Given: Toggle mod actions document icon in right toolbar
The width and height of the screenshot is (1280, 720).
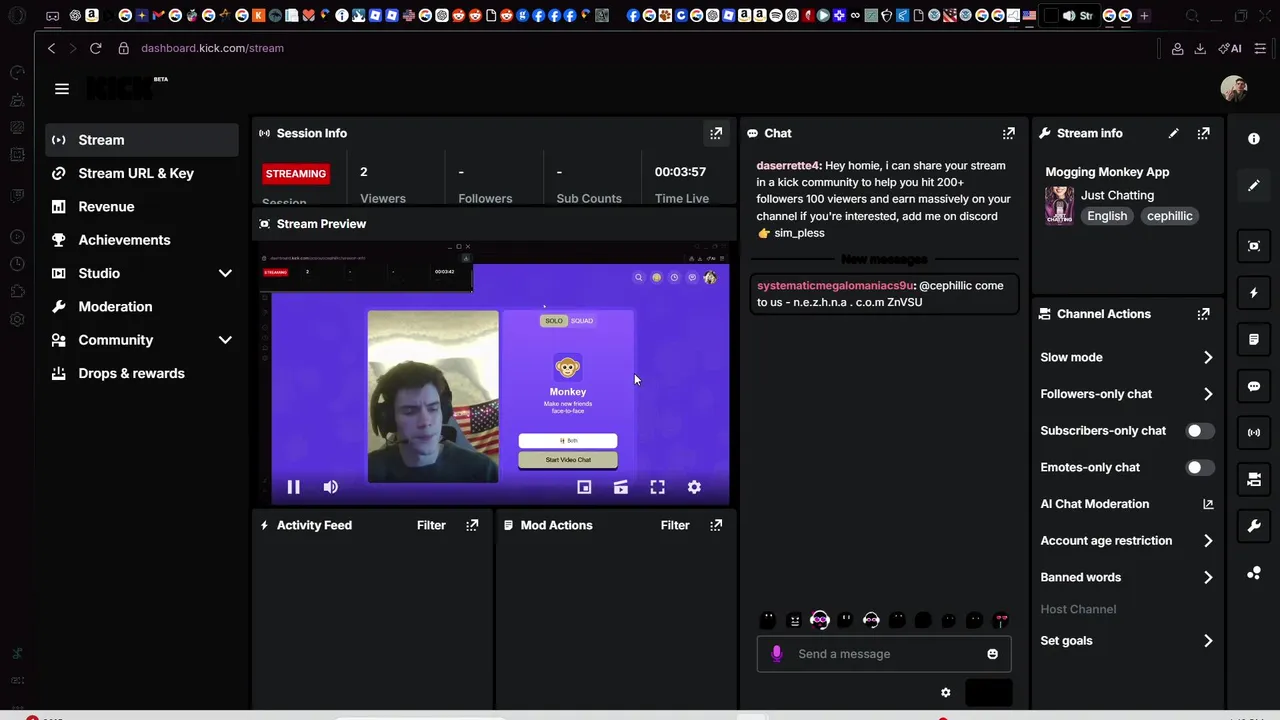Looking at the screenshot, I should [x=1254, y=340].
